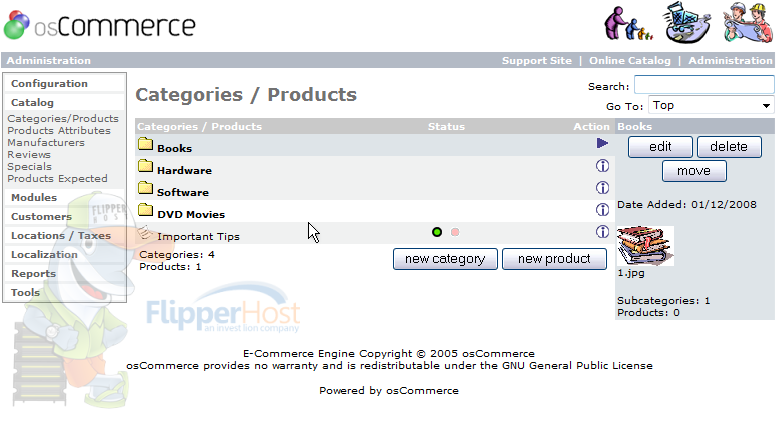Open the Books category name link
The image size is (776, 422).
(x=174, y=148)
